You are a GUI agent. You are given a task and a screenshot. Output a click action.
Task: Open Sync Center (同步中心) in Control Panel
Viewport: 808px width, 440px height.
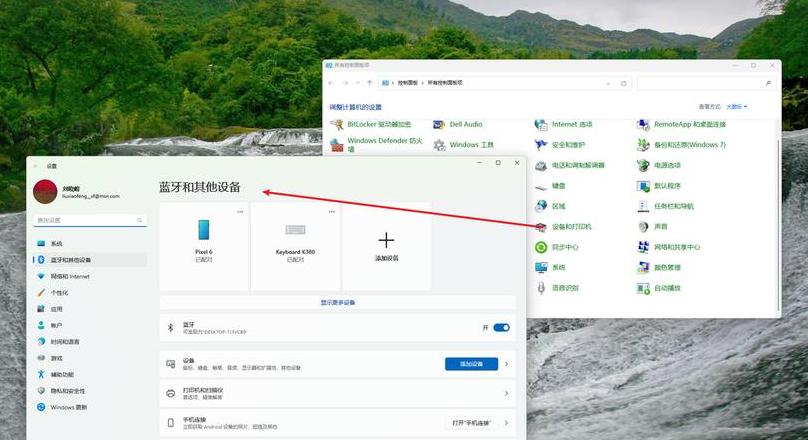pyautogui.click(x=557, y=247)
